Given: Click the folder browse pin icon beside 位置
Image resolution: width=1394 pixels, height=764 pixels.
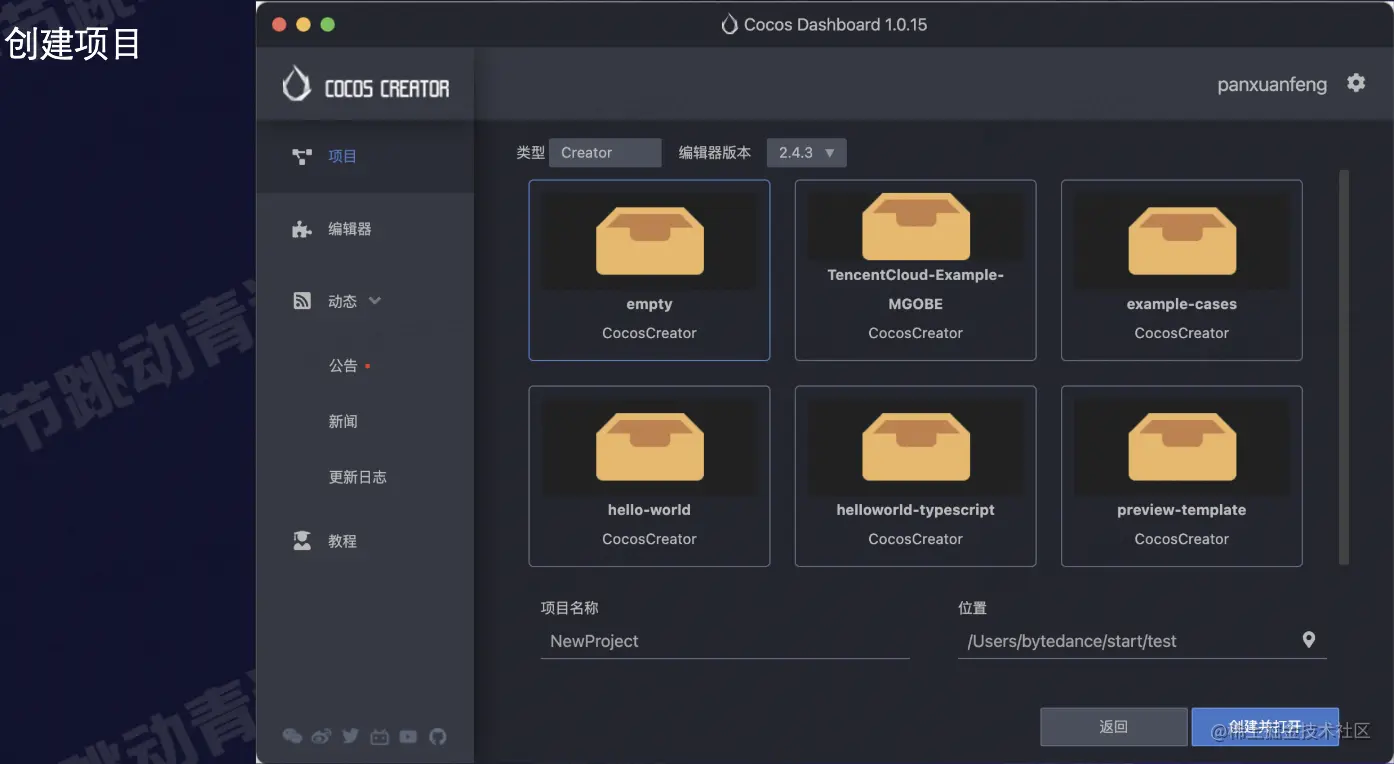Looking at the screenshot, I should pyautogui.click(x=1308, y=639).
